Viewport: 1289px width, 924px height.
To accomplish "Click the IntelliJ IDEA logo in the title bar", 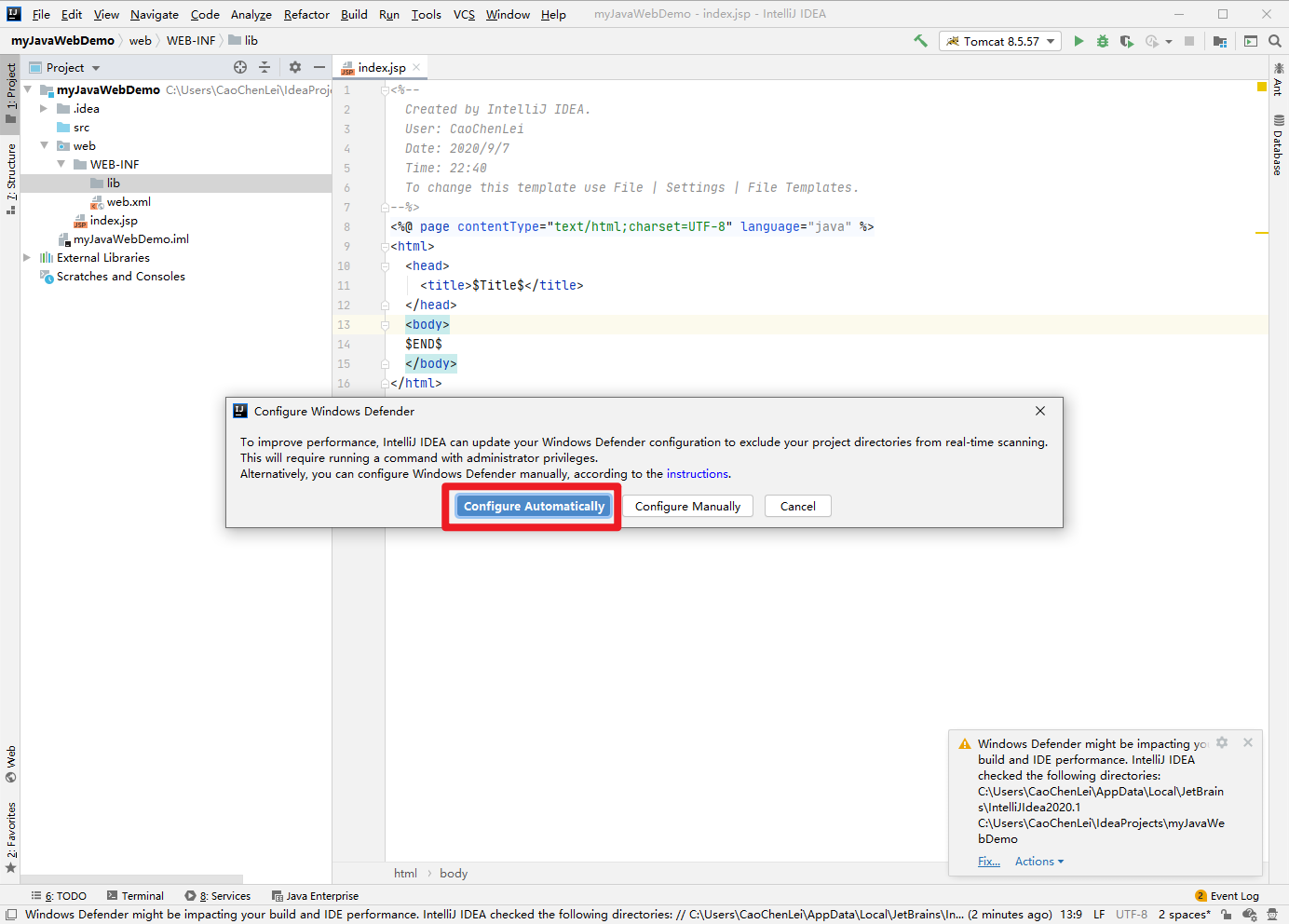I will pyautogui.click(x=14, y=14).
